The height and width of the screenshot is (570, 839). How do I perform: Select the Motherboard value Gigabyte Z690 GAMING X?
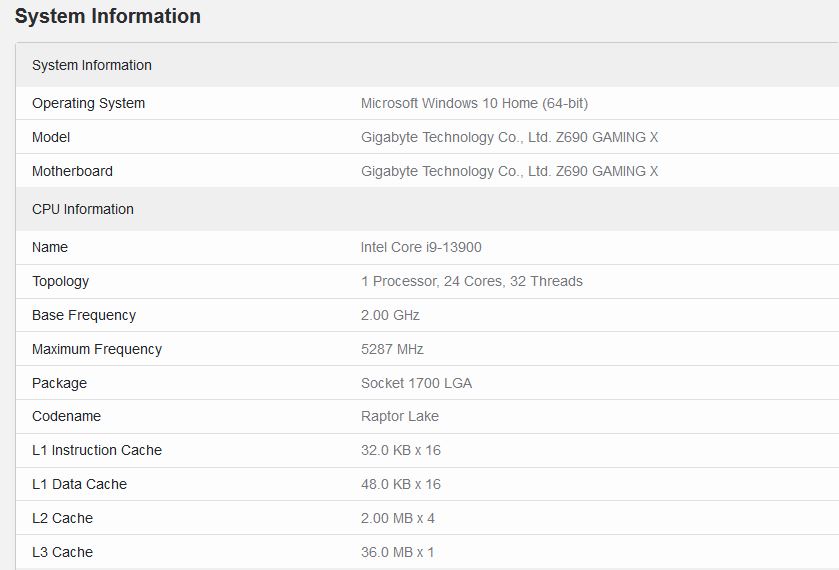coord(509,171)
